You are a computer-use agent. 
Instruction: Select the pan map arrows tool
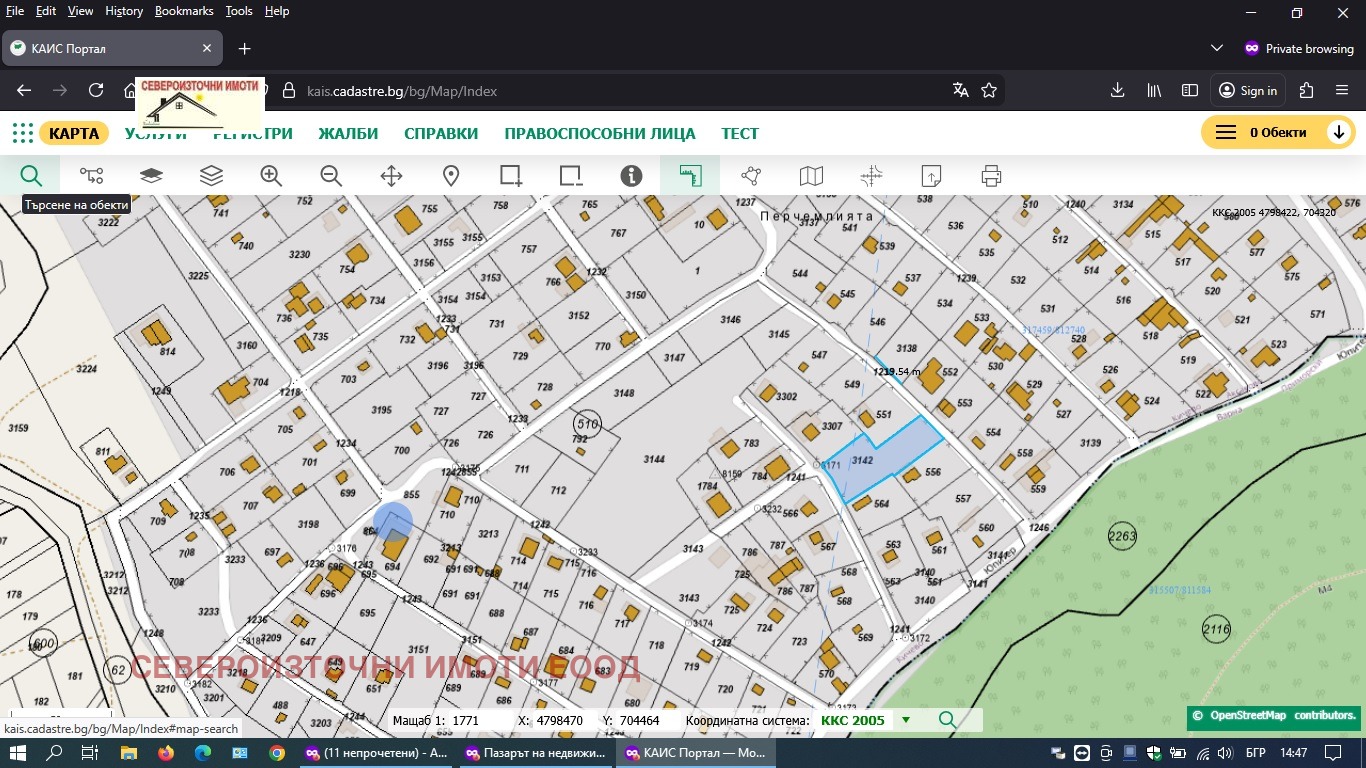pyautogui.click(x=391, y=176)
